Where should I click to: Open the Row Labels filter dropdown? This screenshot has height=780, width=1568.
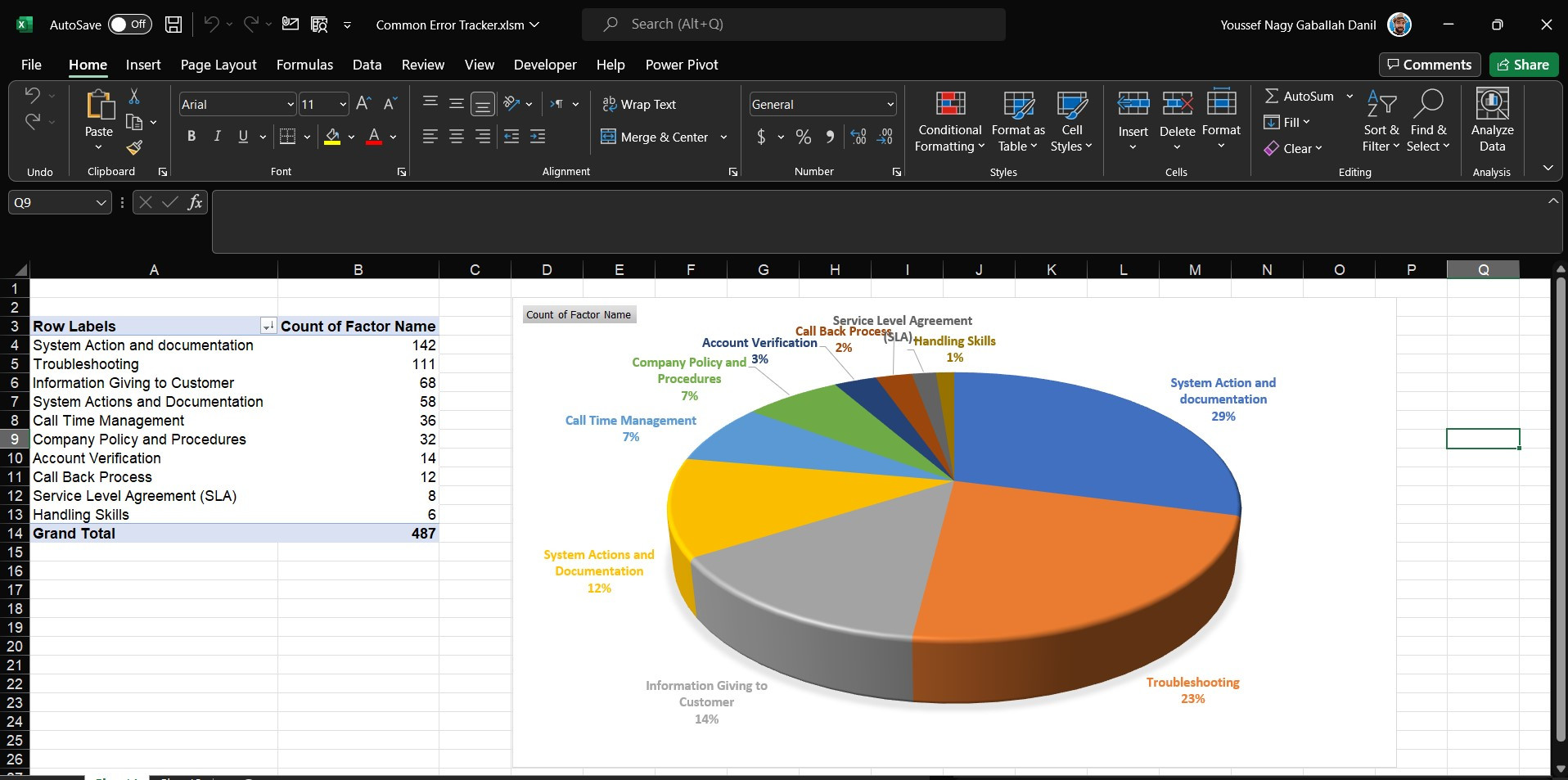(268, 326)
